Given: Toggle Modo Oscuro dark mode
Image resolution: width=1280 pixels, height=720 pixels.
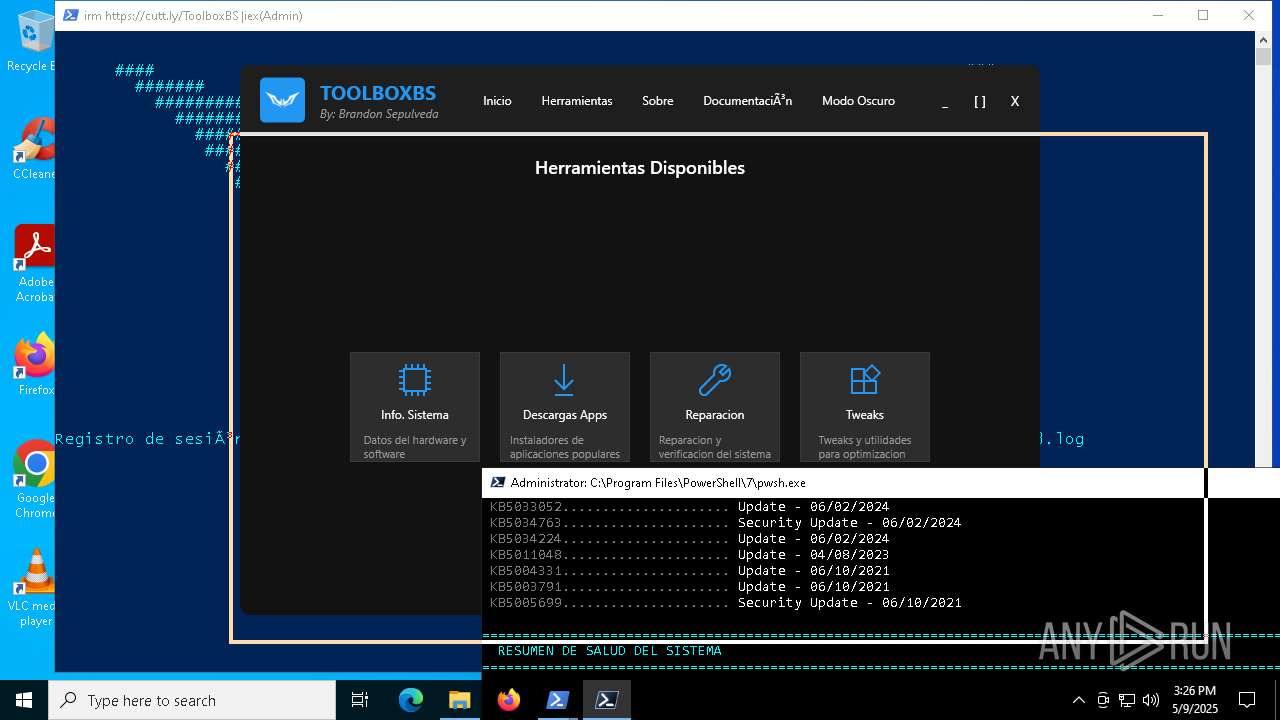Looking at the screenshot, I should click(x=858, y=101).
